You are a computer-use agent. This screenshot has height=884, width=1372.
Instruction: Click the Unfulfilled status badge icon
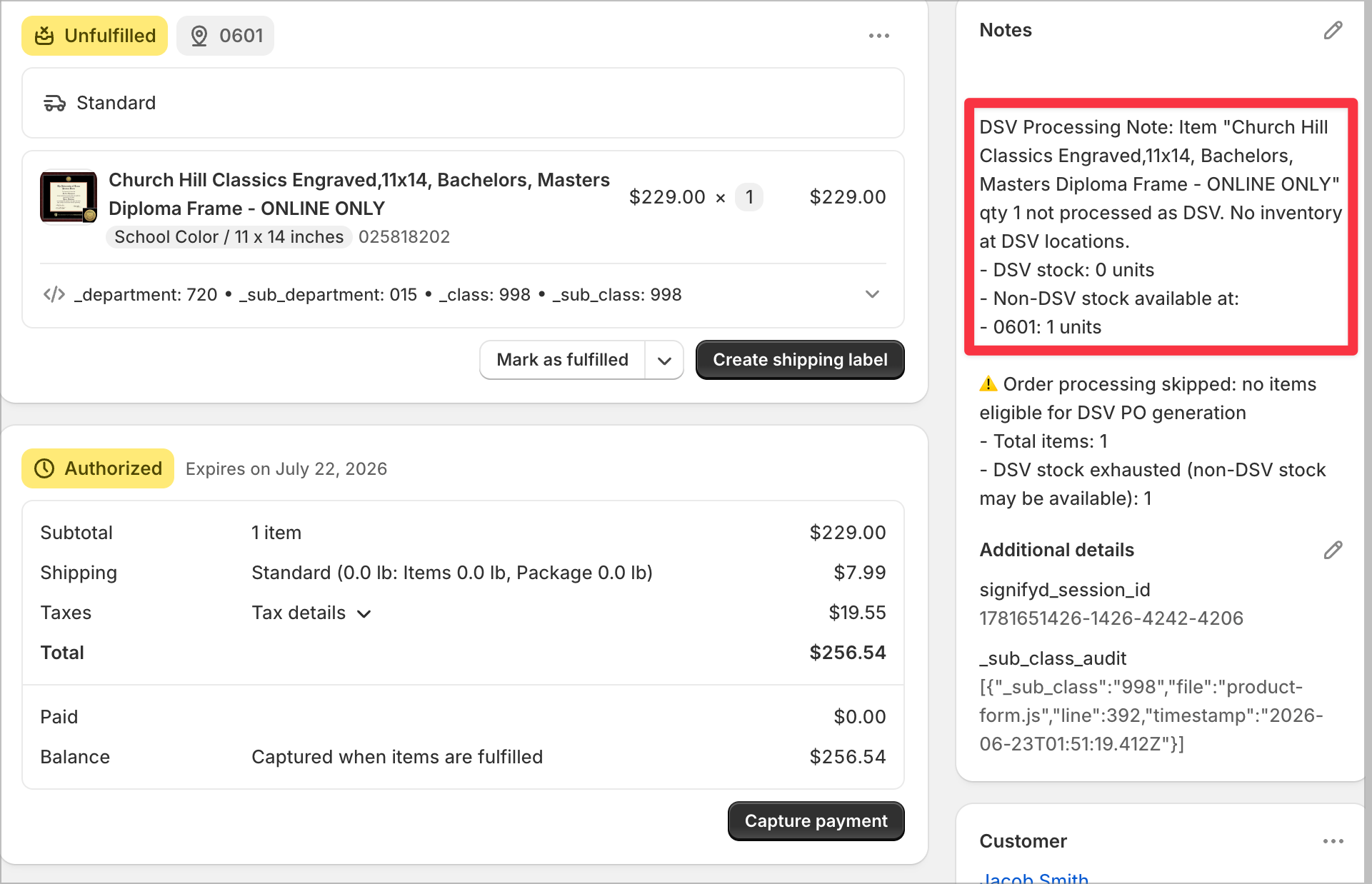coord(44,36)
